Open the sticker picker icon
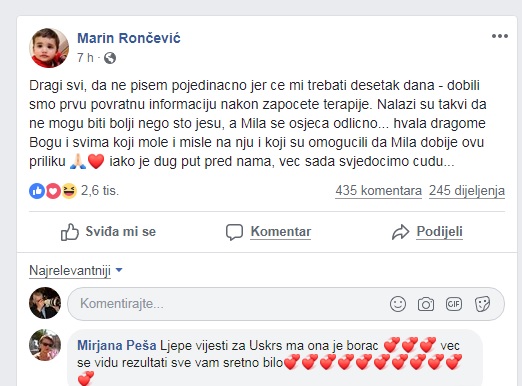Screen dimensions: 522x386 482,304
